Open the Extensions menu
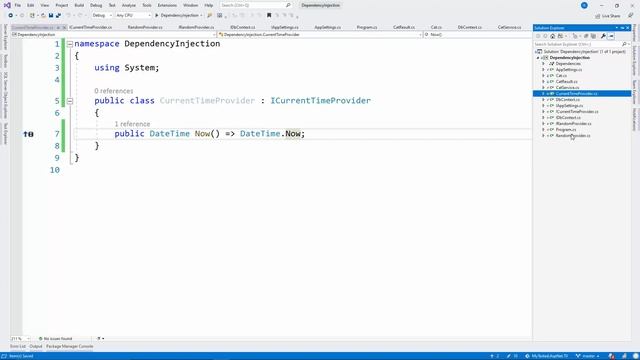Screen dimensions: 640x360 point(167,5)
